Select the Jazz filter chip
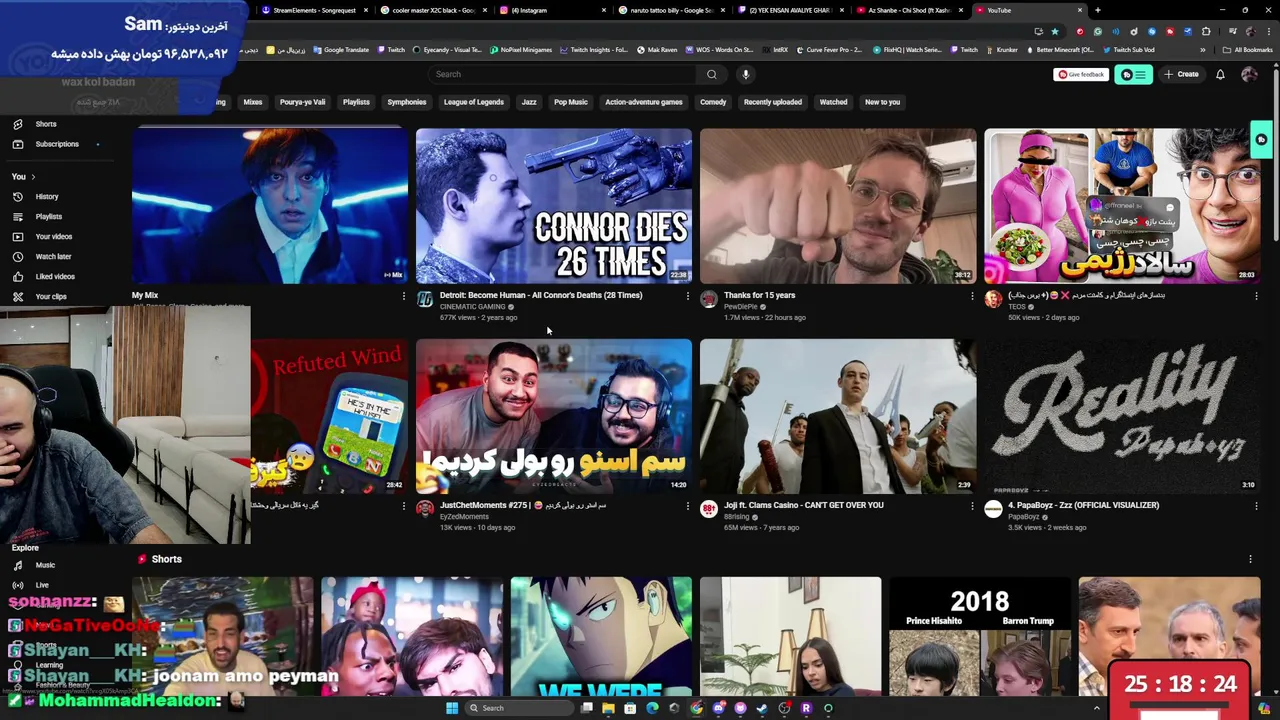 [529, 102]
